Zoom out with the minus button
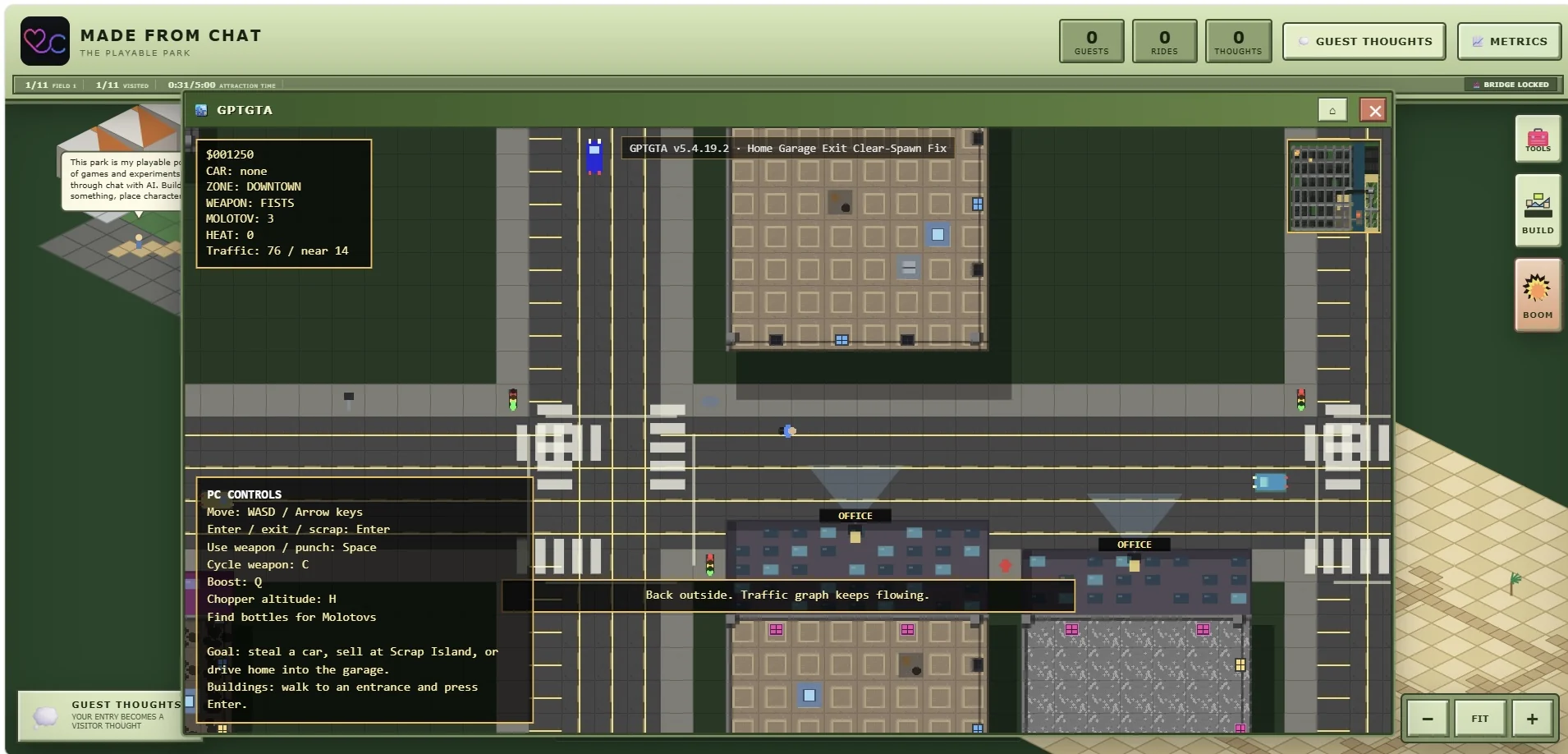 [1428, 719]
